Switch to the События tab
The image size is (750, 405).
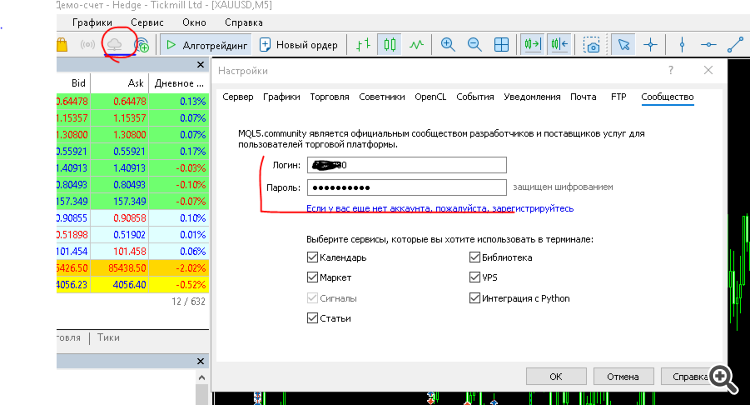click(x=475, y=97)
